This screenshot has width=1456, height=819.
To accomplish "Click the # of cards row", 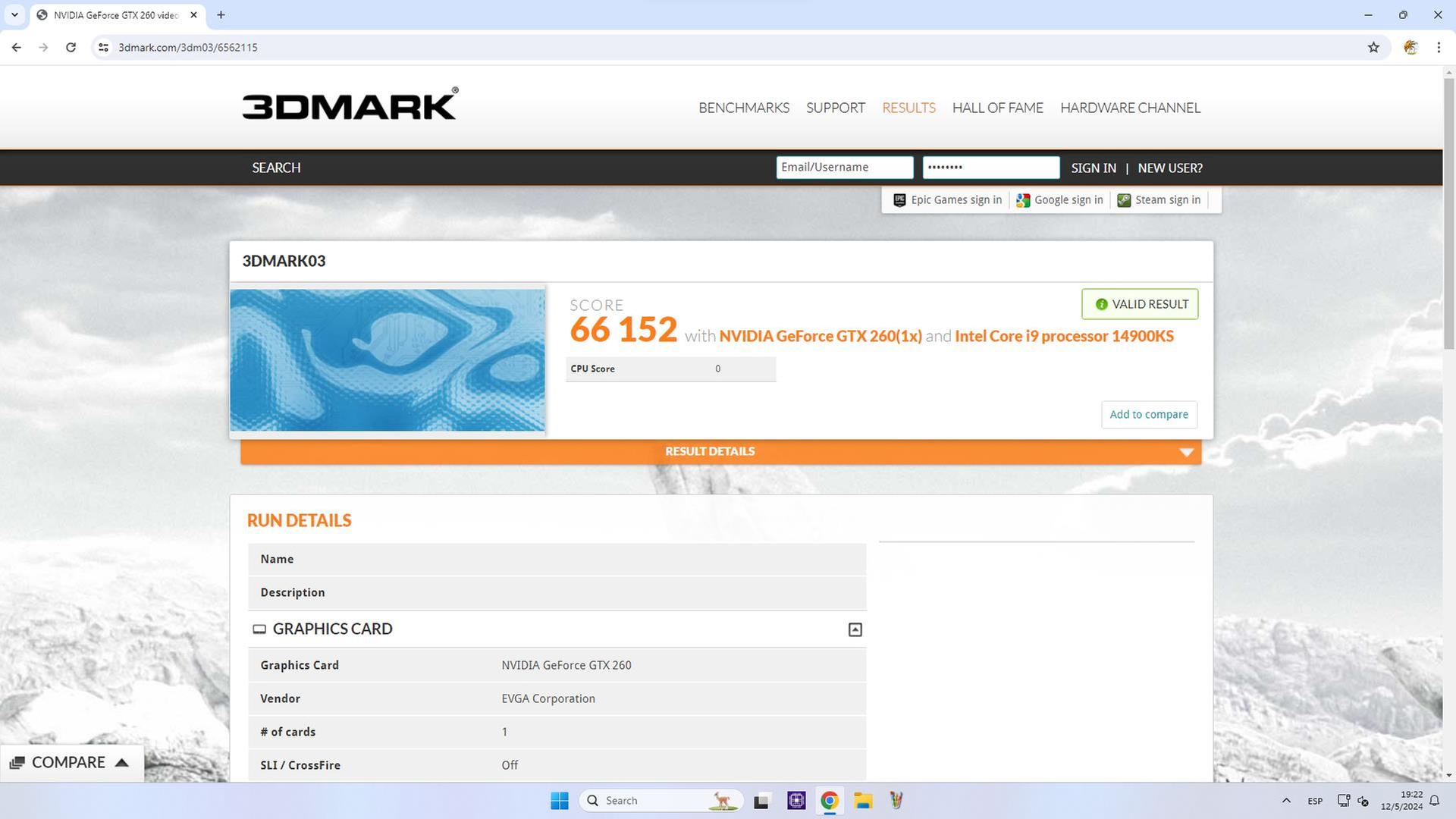I will [x=557, y=732].
